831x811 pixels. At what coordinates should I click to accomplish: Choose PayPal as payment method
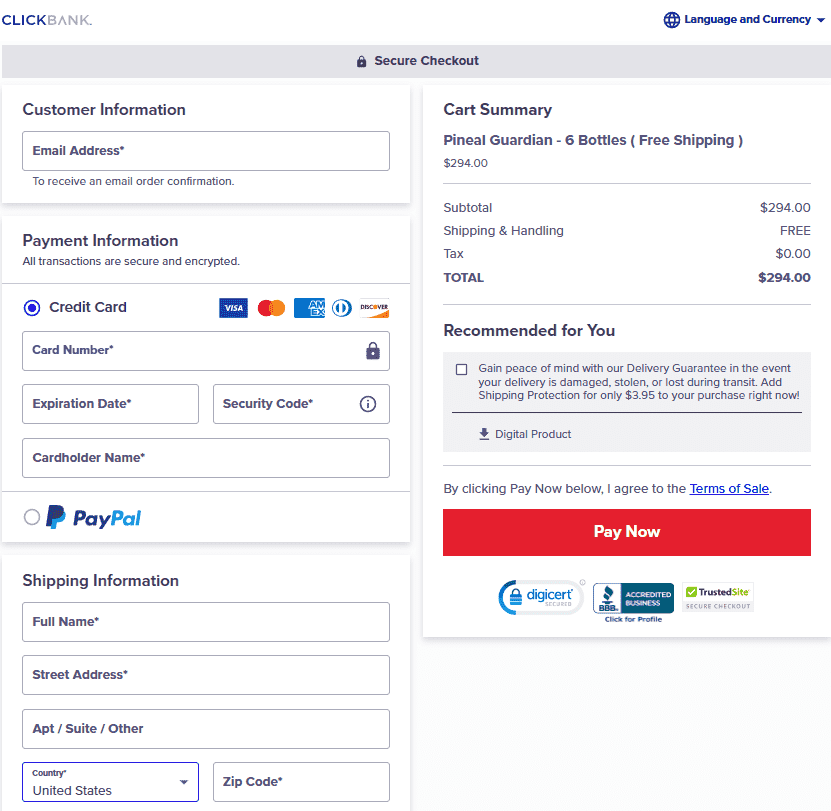pos(31,517)
